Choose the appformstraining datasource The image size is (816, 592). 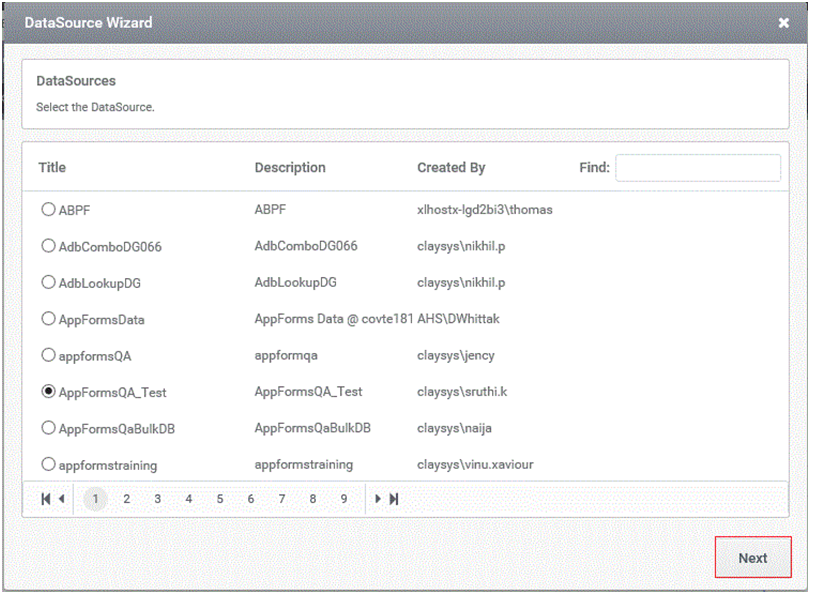[48, 464]
